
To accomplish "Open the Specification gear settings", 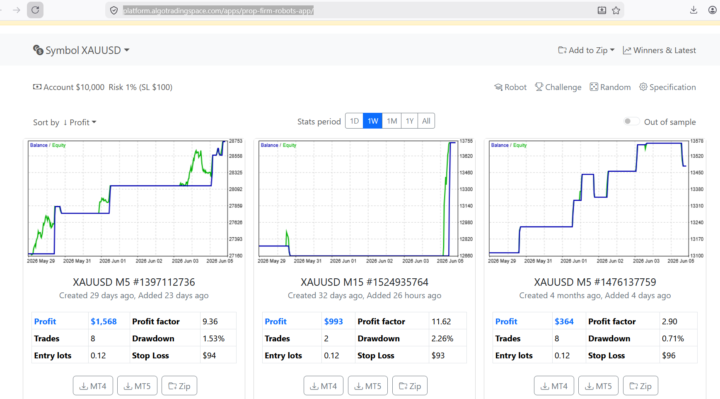I will tap(667, 87).
